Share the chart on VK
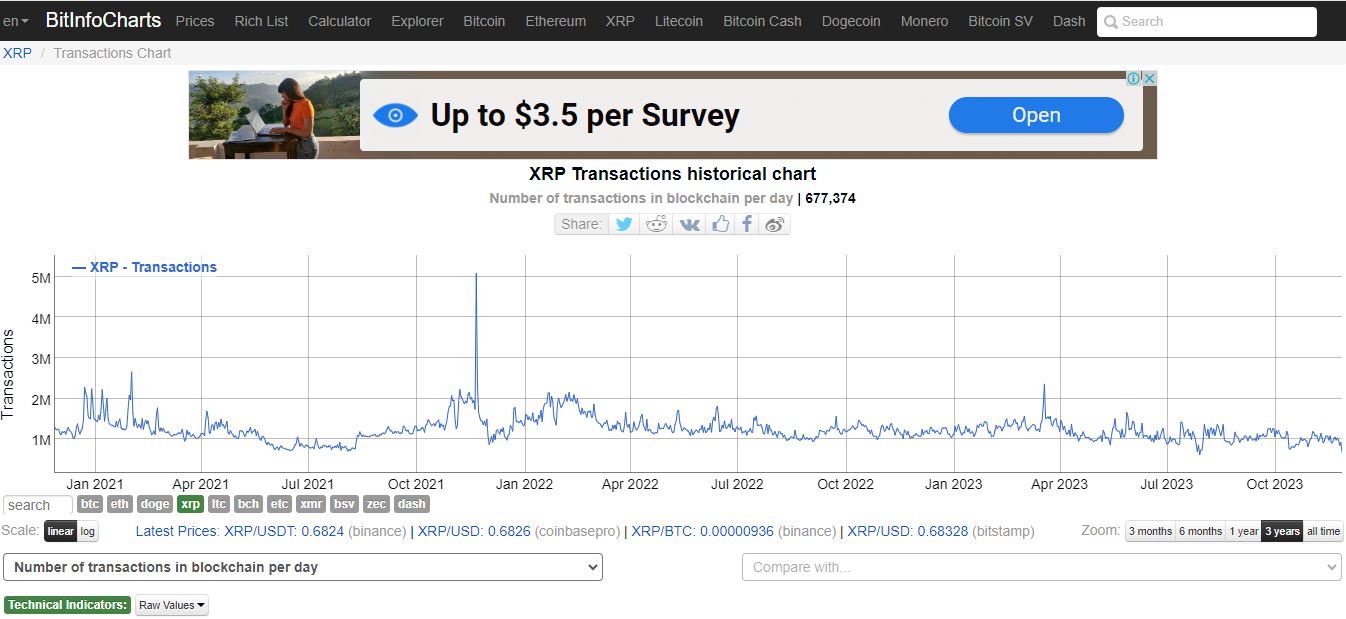 [x=689, y=224]
